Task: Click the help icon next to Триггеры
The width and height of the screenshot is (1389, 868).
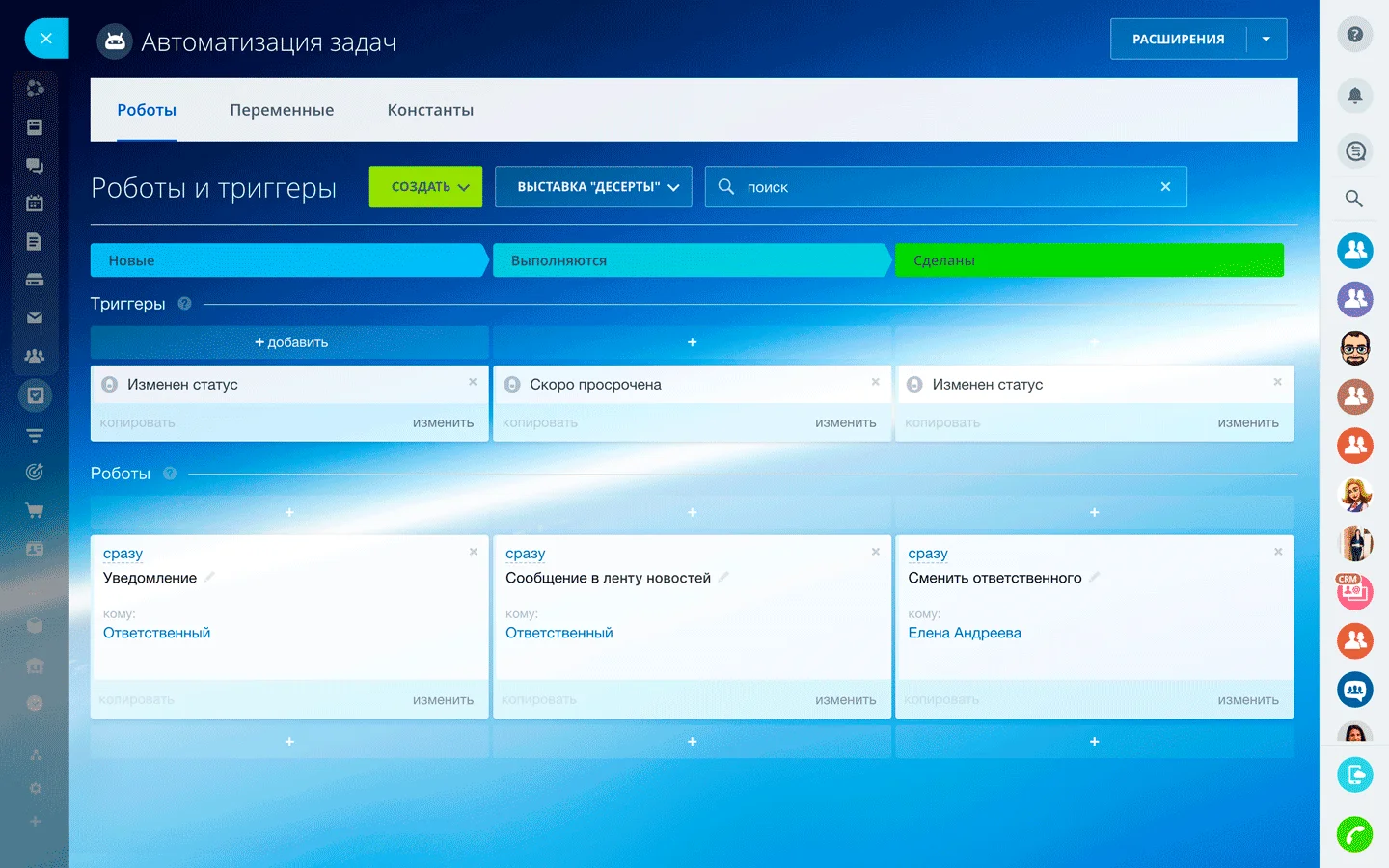Action: pos(184,304)
